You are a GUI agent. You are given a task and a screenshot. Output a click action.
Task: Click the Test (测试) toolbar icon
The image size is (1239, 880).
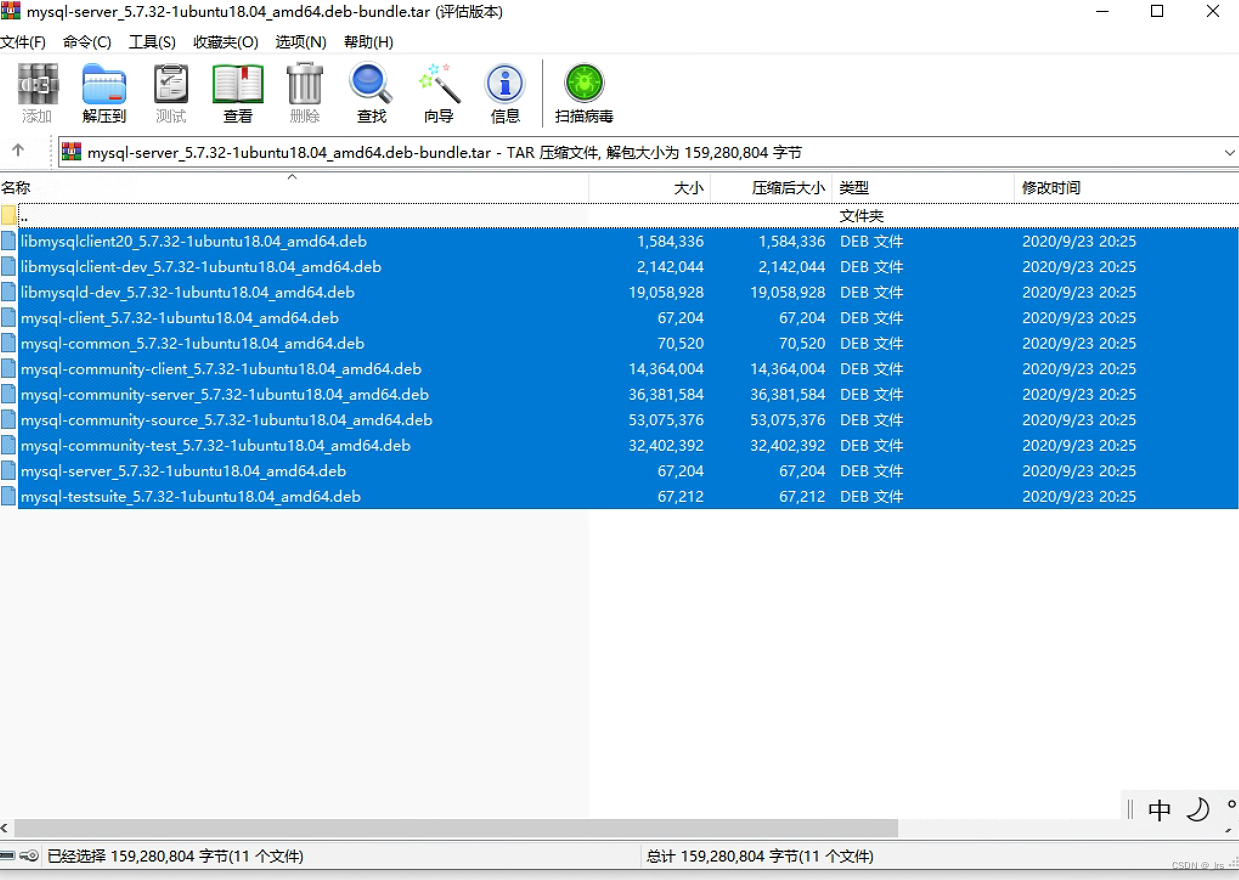pos(171,85)
